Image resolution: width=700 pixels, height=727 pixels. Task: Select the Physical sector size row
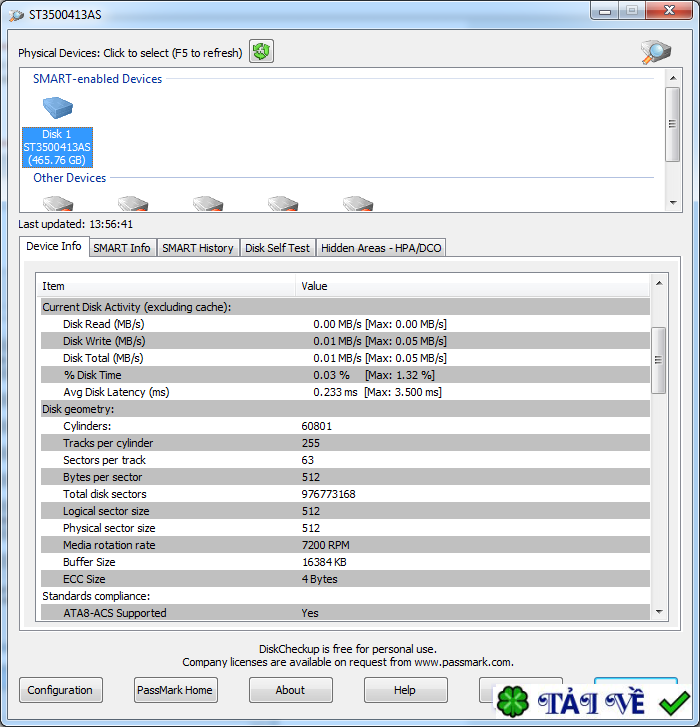tap(345, 528)
